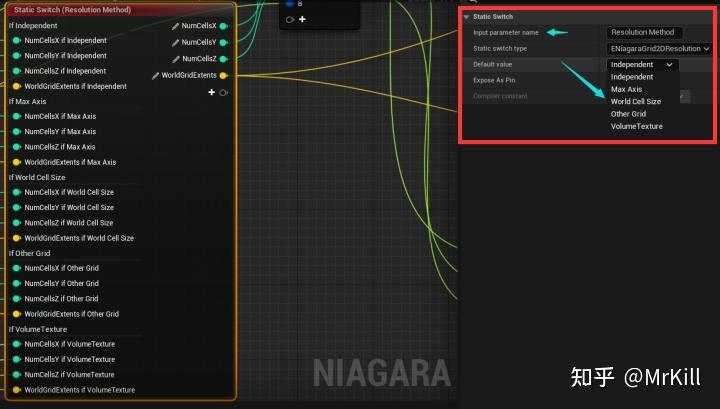Click the If Max Axis section label
The image size is (720, 409).
pos(28,101)
